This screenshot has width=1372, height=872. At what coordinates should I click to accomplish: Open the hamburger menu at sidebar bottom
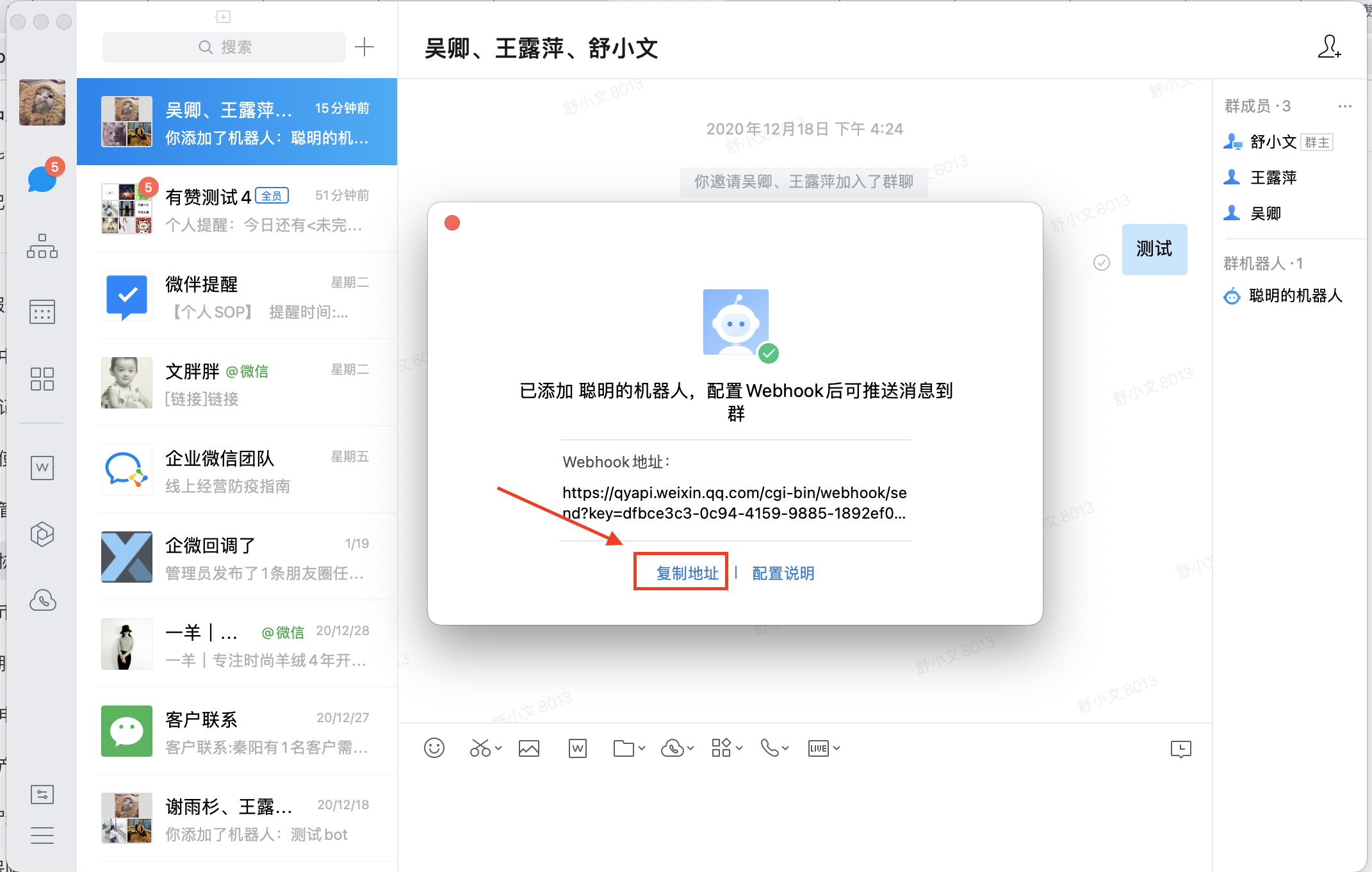coord(42,836)
